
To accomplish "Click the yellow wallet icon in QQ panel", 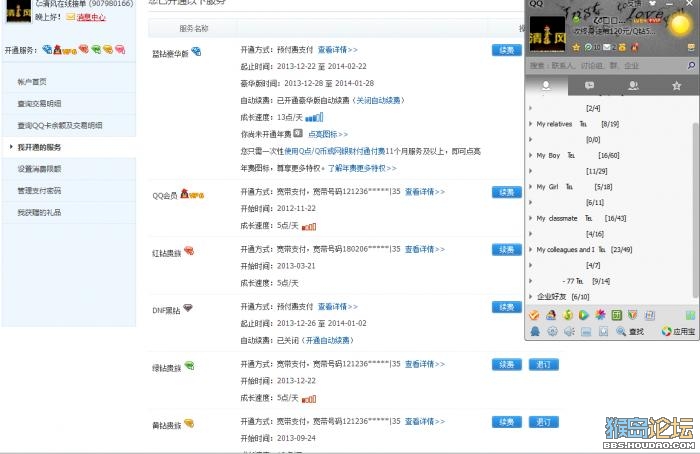I will [x=622, y=47].
